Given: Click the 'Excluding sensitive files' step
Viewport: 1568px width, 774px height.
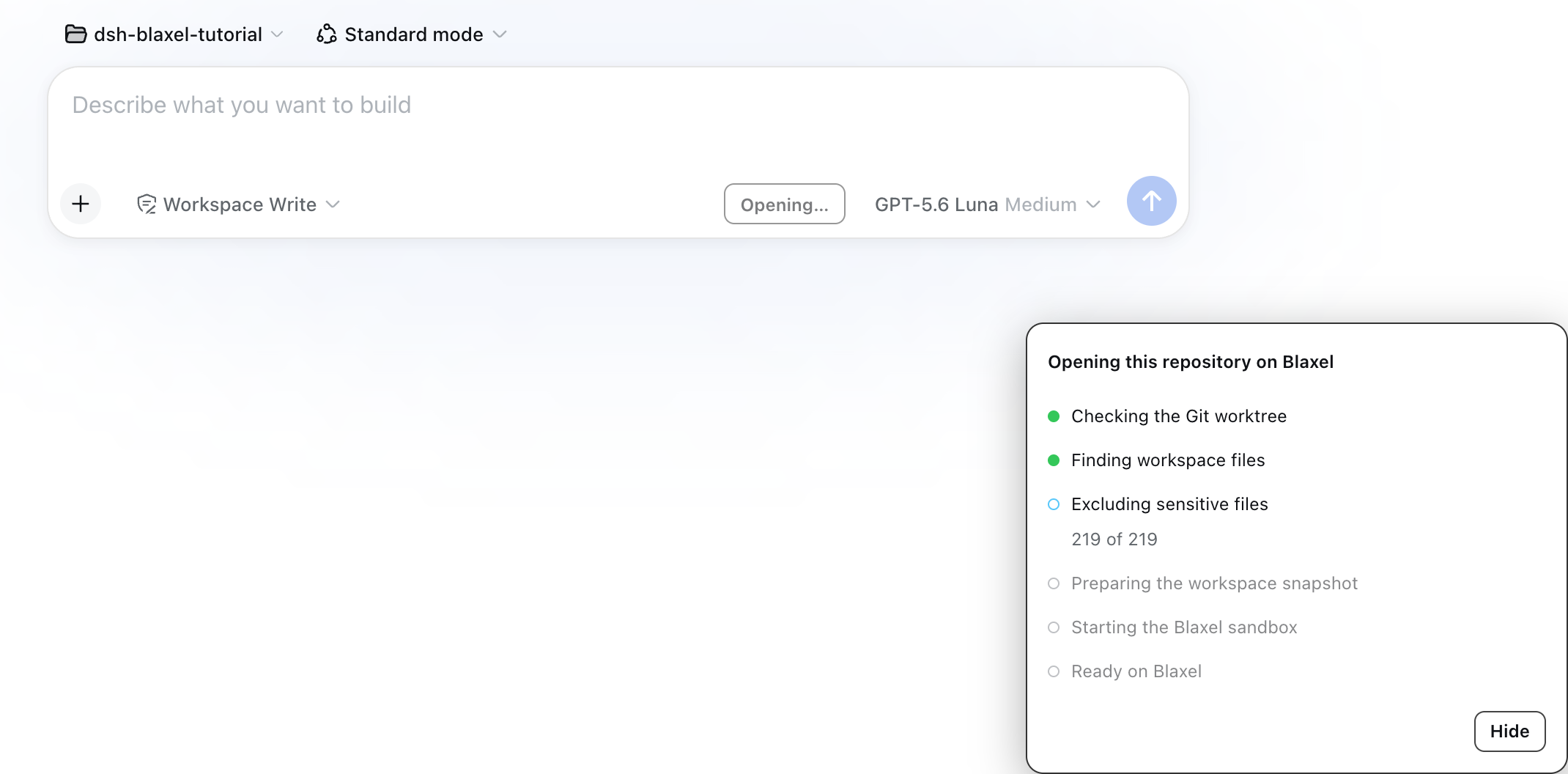Looking at the screenshot, I should (x=1169, y=504).
